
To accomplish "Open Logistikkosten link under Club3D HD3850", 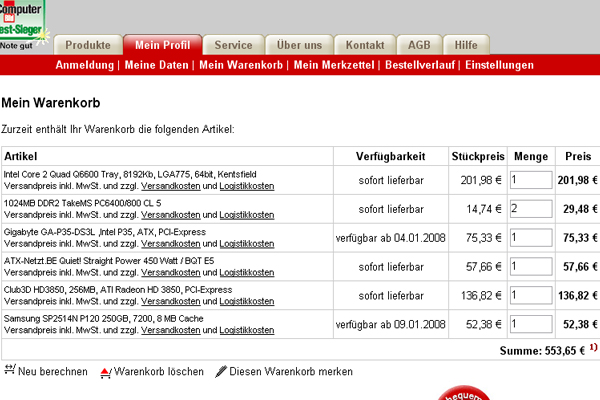I will [x=247, y=302].
